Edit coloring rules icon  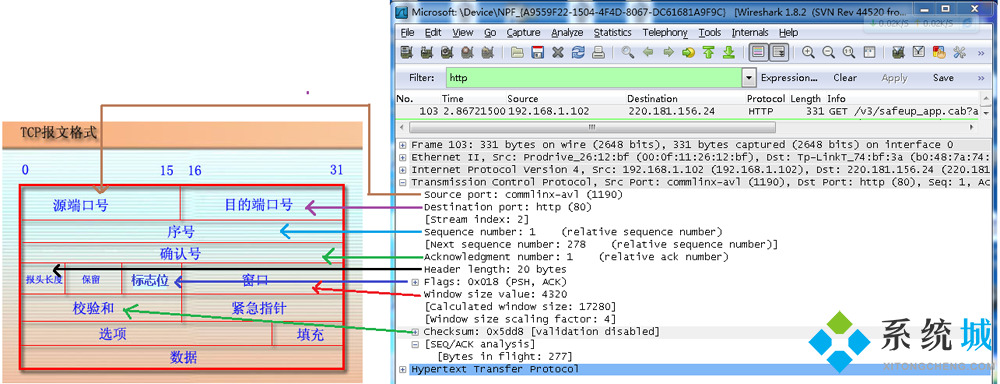click(x=939, y=52)
